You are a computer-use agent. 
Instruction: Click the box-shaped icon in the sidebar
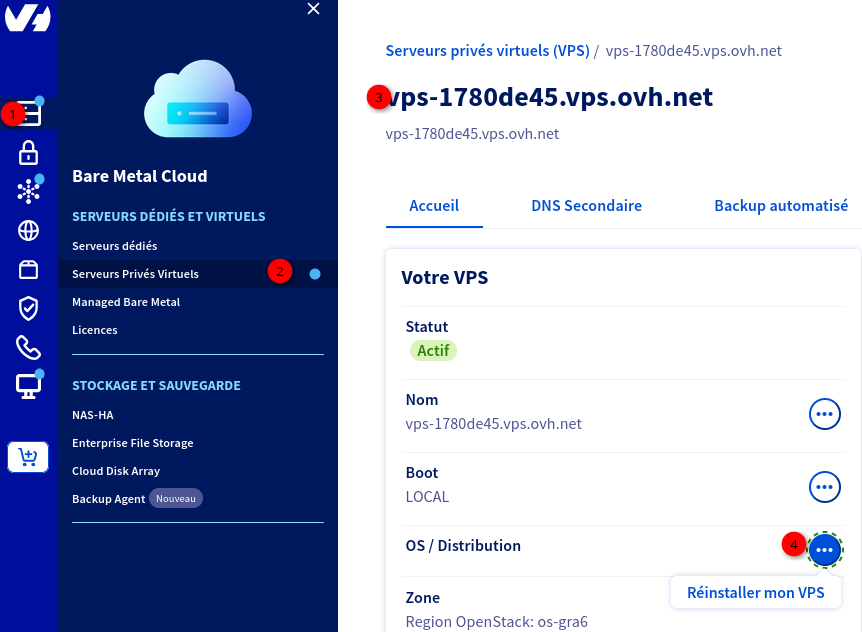[x=29, y=270]
